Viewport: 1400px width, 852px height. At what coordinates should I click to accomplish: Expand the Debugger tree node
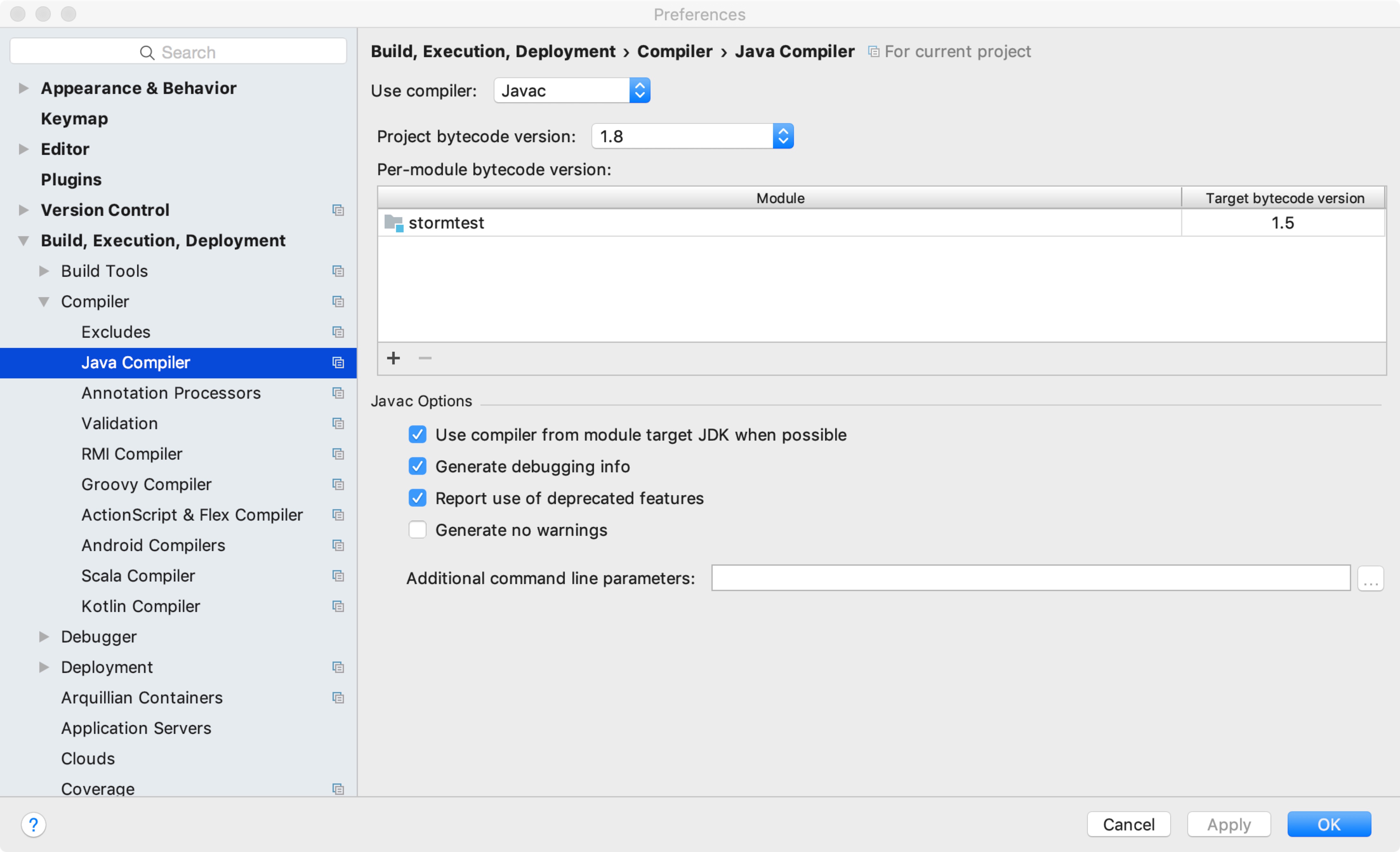44,636
